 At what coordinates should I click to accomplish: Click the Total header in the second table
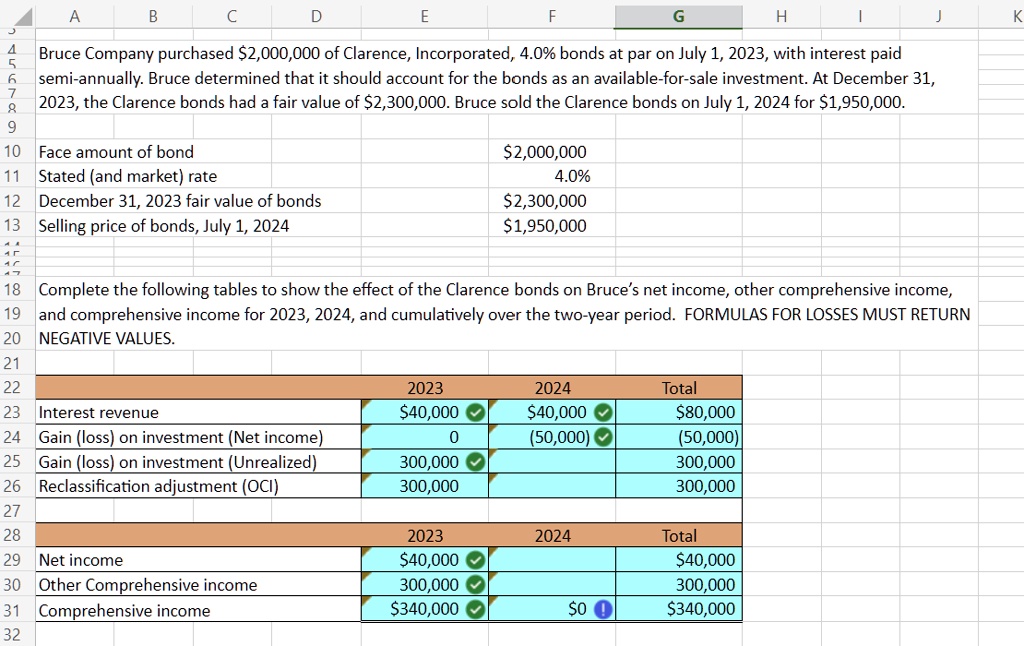click(x=679, y=535)
